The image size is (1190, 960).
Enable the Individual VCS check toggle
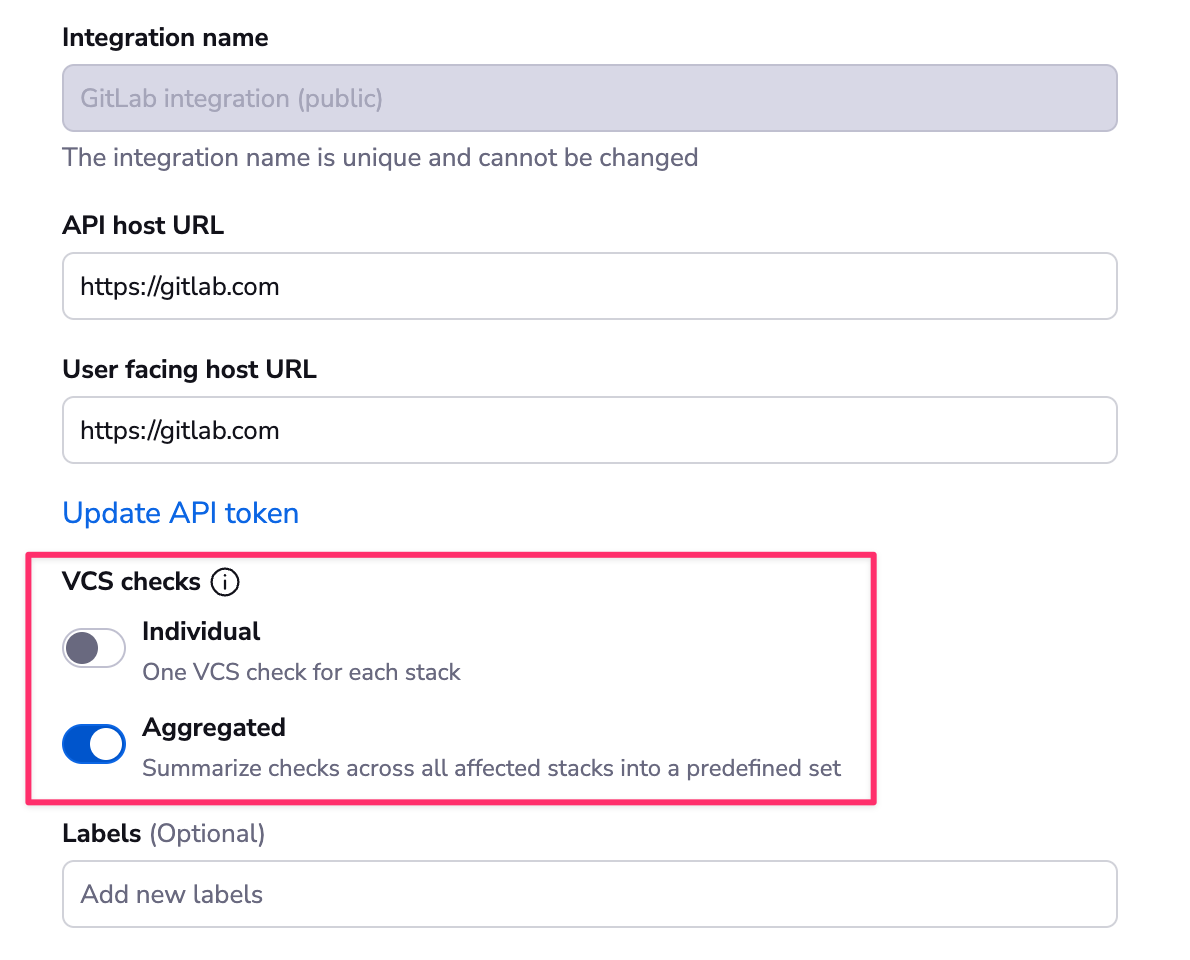point(93,648)
